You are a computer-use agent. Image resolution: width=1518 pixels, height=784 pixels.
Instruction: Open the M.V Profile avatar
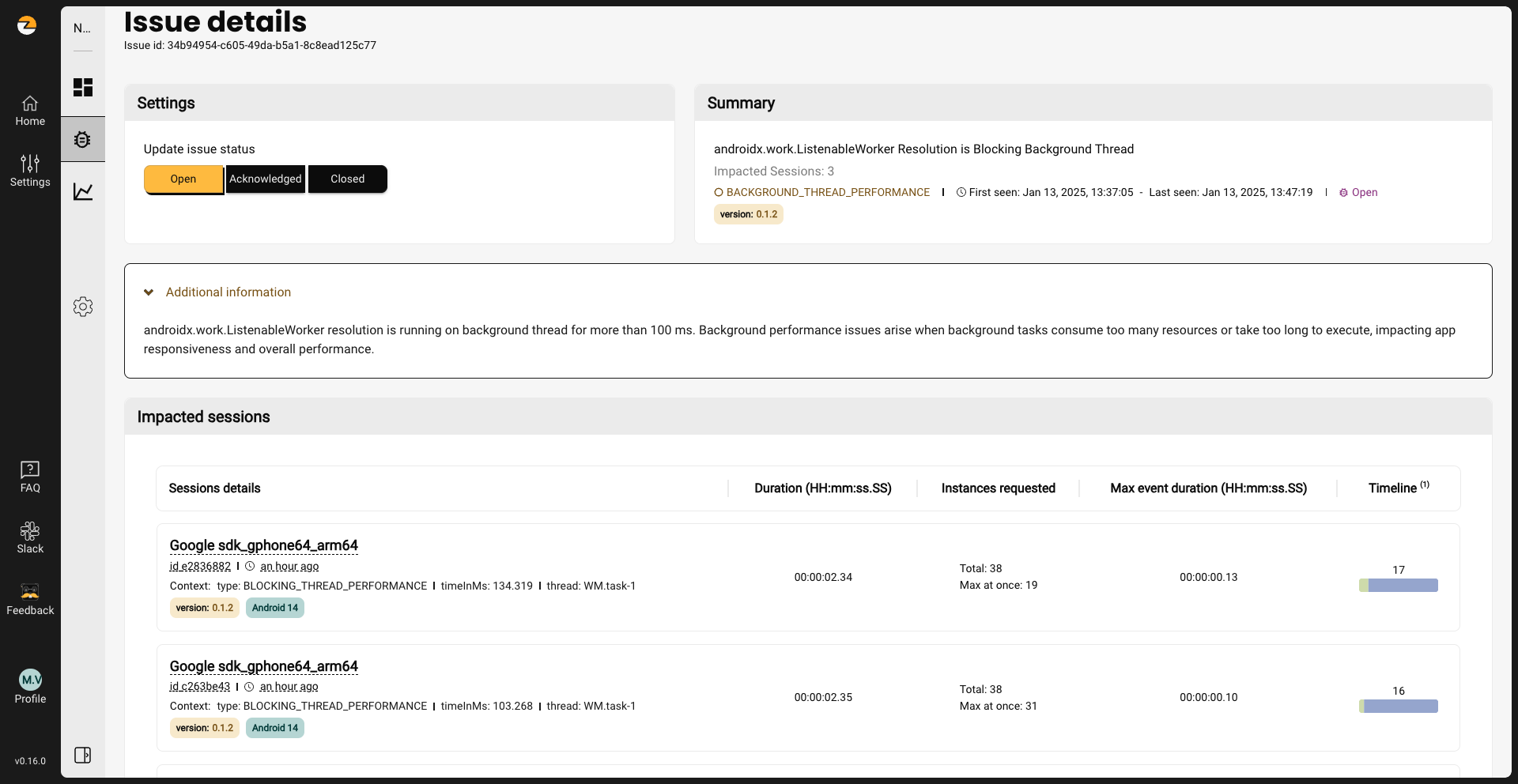[30, 680]
